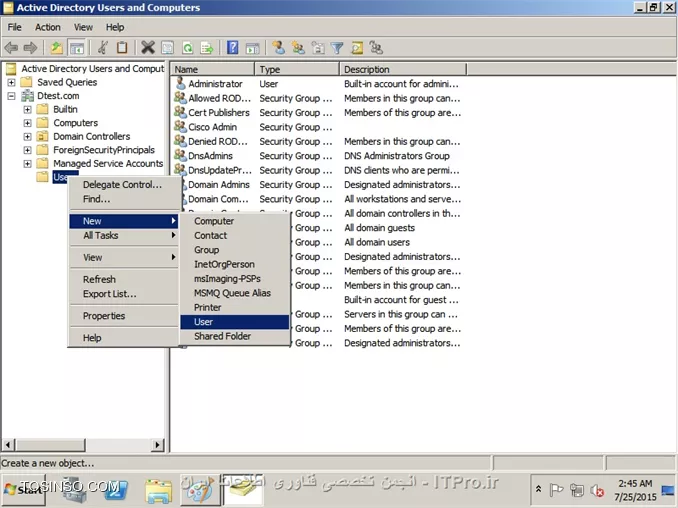
Task: Click the network tray icon
Action: pyautogui.click(x=577, y=490)
